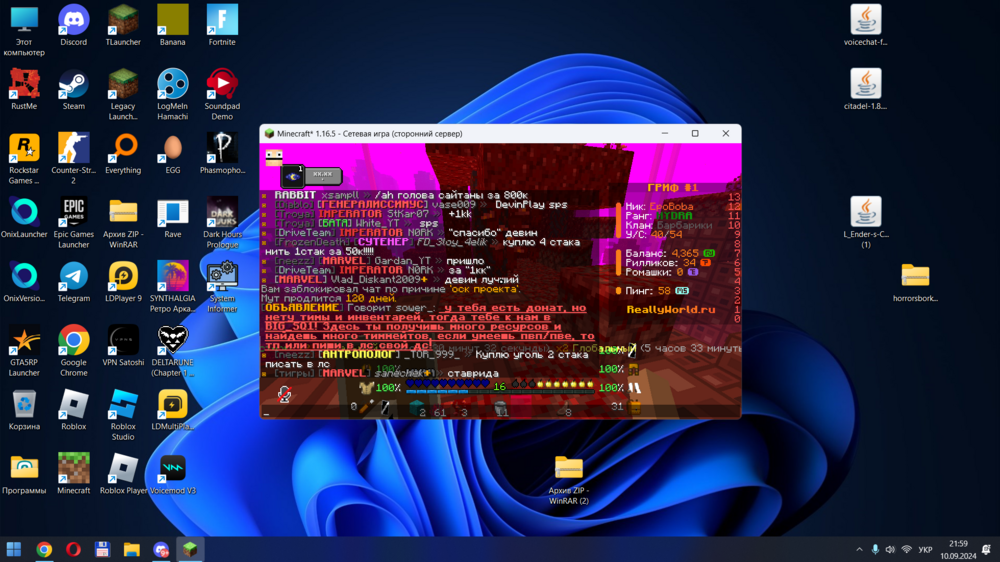Image resolution: width=1000 pixels, height=562 pixels.
Task: Launch Minecraft desktop shortcut
Action: (x=73, y=474)
